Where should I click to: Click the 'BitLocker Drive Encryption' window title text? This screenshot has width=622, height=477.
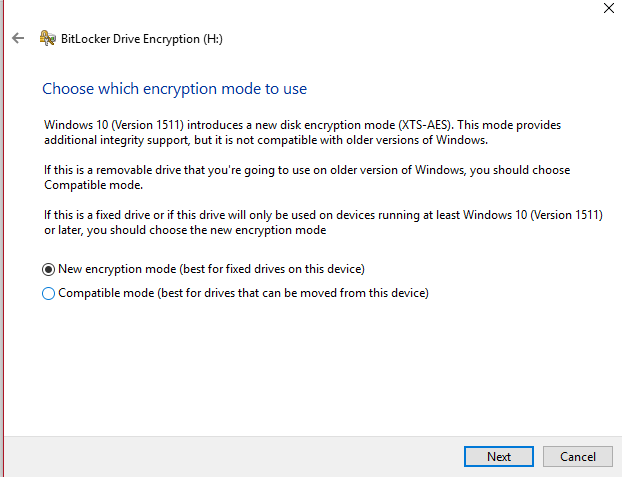(x=131, y=39)
